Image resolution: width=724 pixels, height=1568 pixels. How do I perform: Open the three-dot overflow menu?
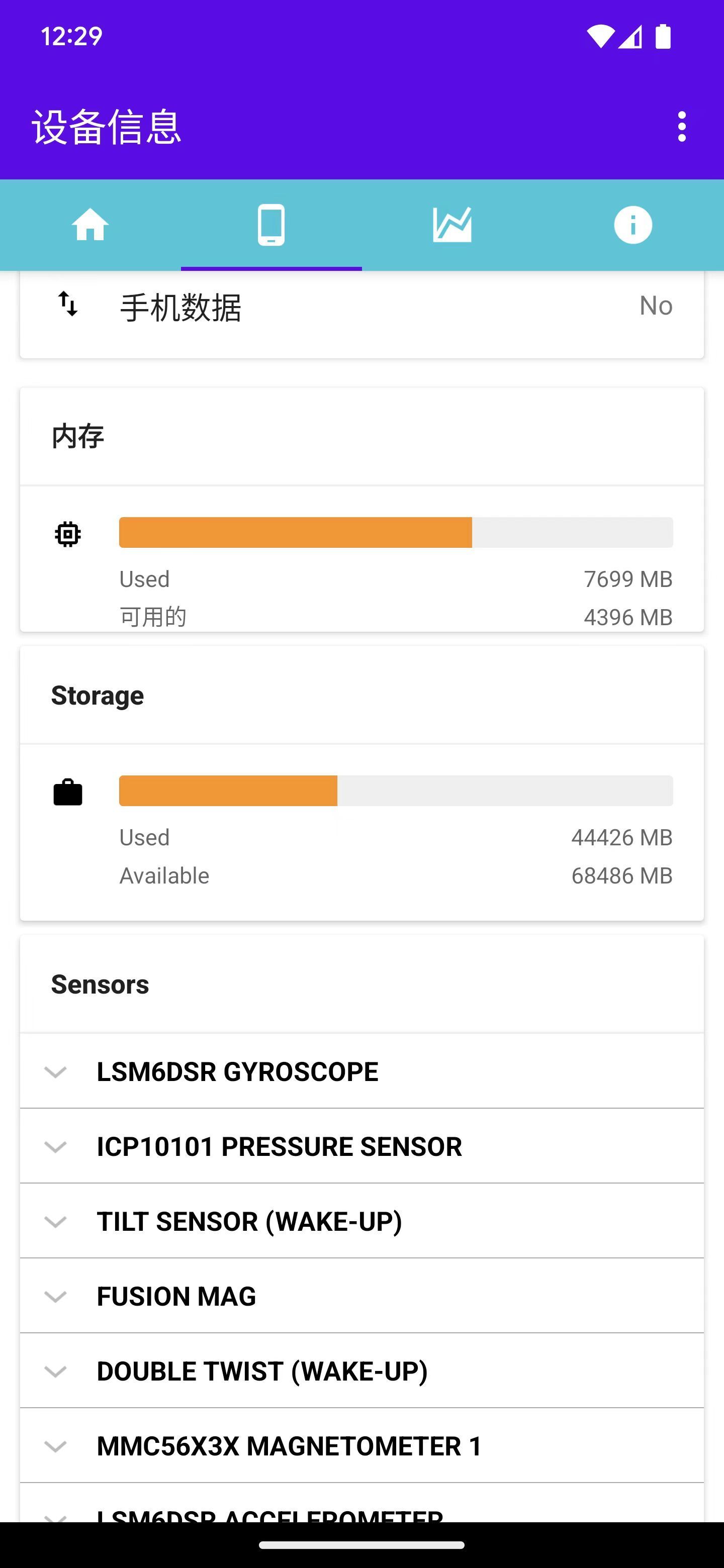click(681, 127)
